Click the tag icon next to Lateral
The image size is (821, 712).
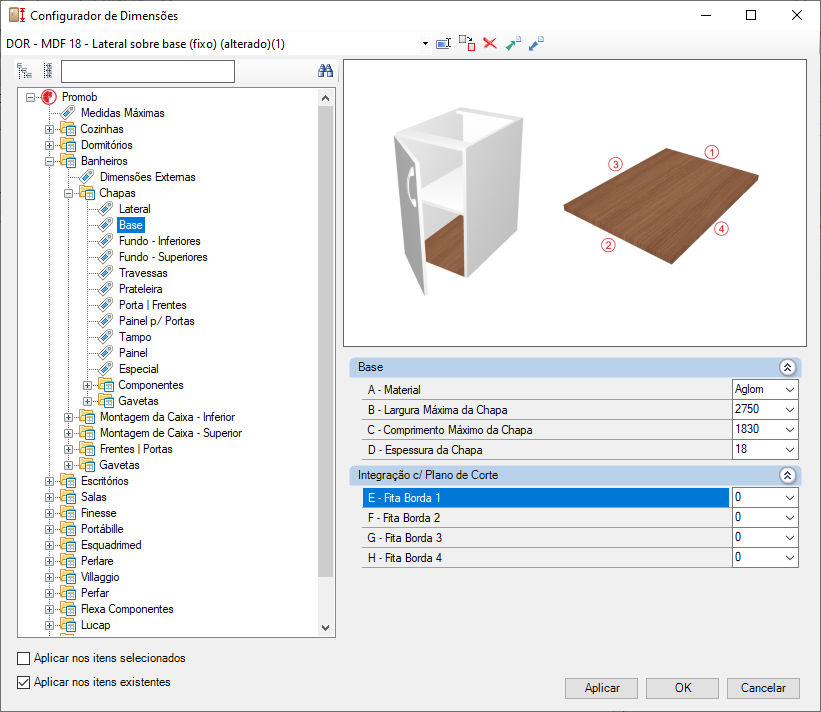click(106, 209)
